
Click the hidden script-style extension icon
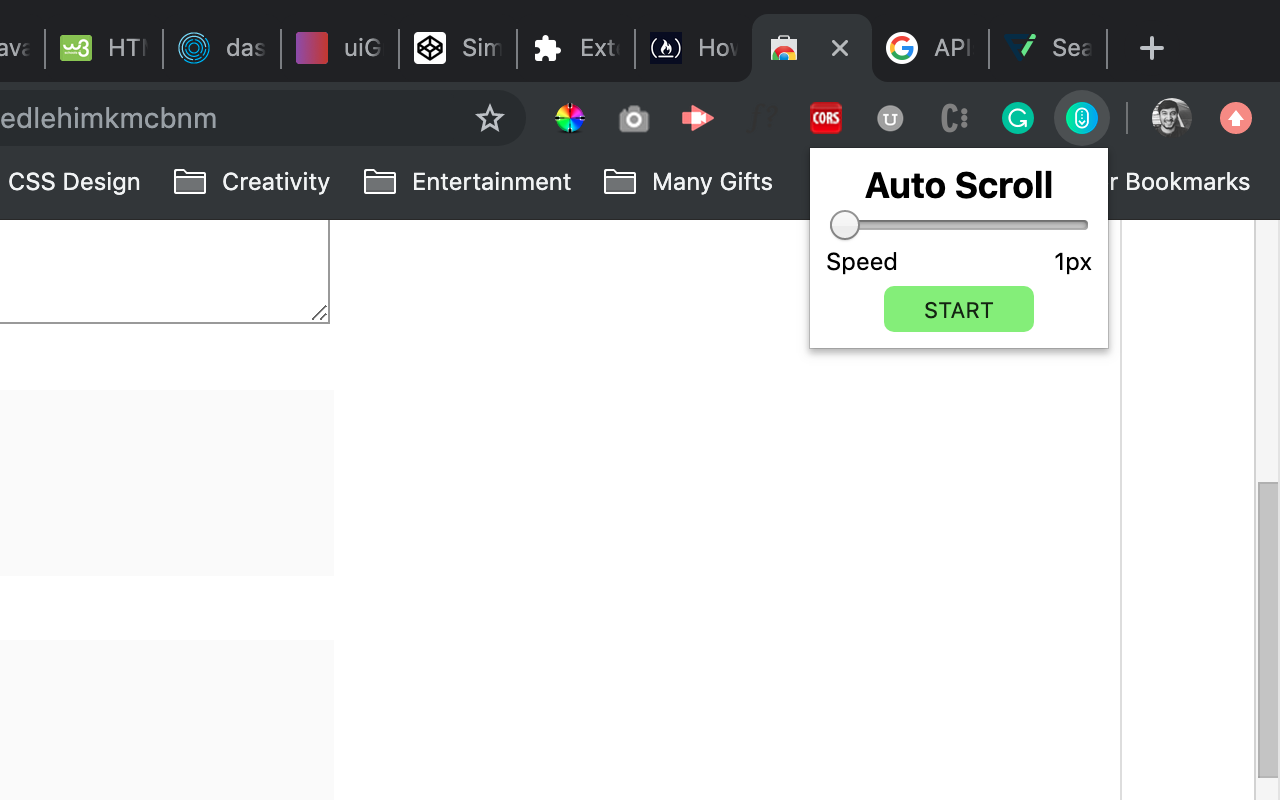tap(762, 118)
